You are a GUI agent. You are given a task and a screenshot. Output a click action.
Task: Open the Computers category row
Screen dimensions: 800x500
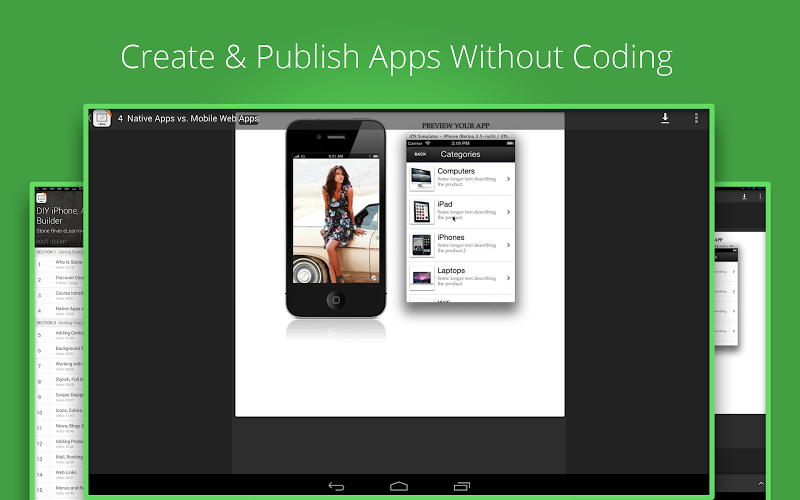tap(461, 179)
